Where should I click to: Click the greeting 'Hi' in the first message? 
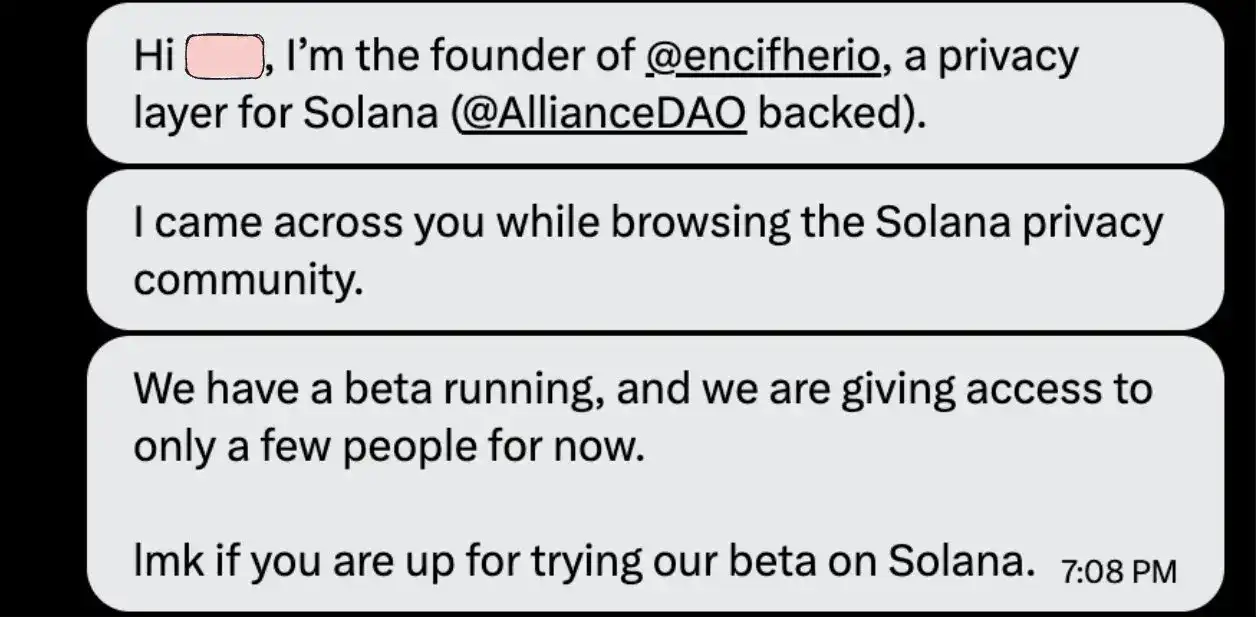(153, 54)
